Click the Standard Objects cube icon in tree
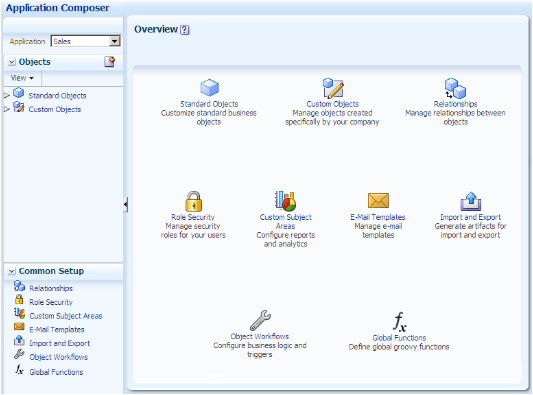The width and height of the screenshot is (533, 395). tap(18, 93)
